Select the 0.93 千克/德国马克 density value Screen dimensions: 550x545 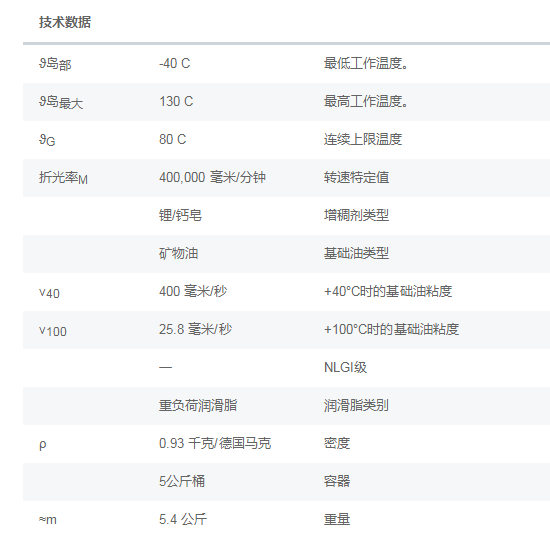215,443
